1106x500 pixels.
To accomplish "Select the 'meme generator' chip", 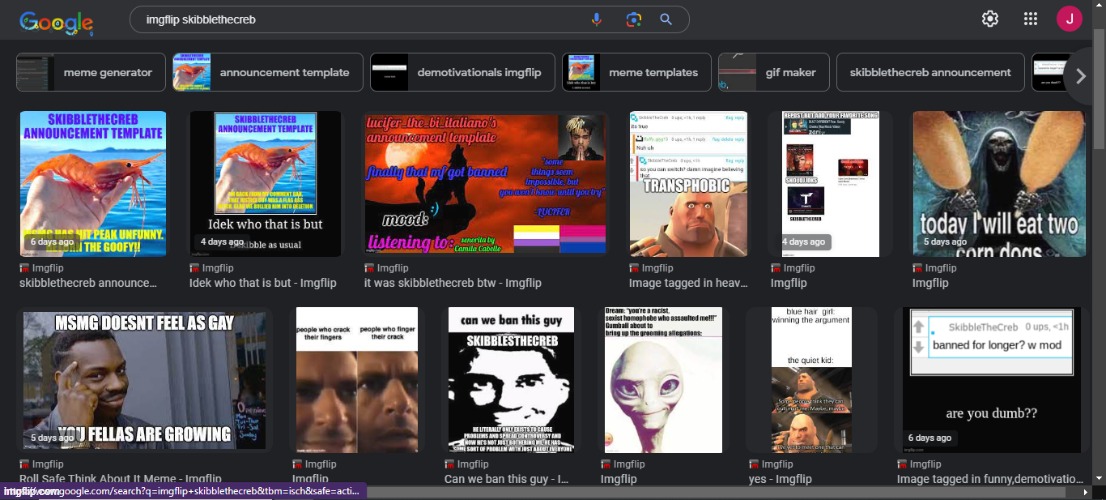I will click(x=91, y=72).
